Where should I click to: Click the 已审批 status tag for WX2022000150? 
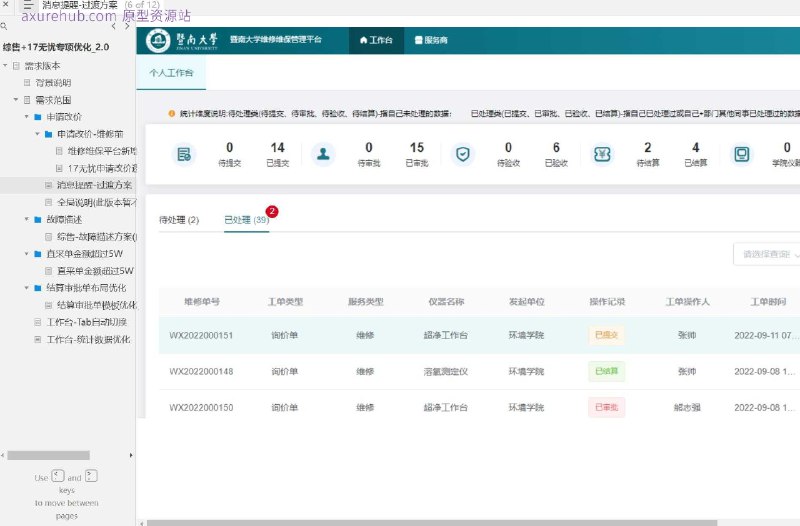coord(607,408)
